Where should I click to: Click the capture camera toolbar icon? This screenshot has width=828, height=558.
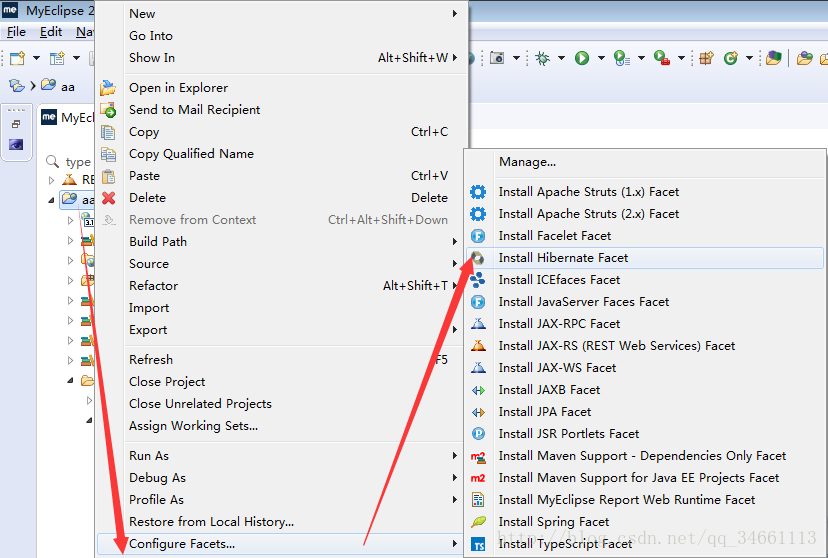[x=497, y=58]
